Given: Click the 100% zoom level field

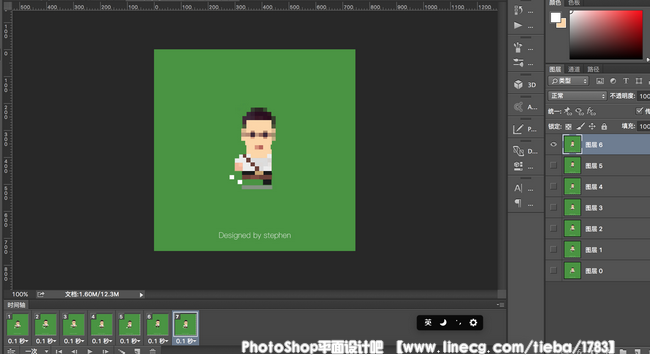Looking at the screenshot, I should coord(20,294).
